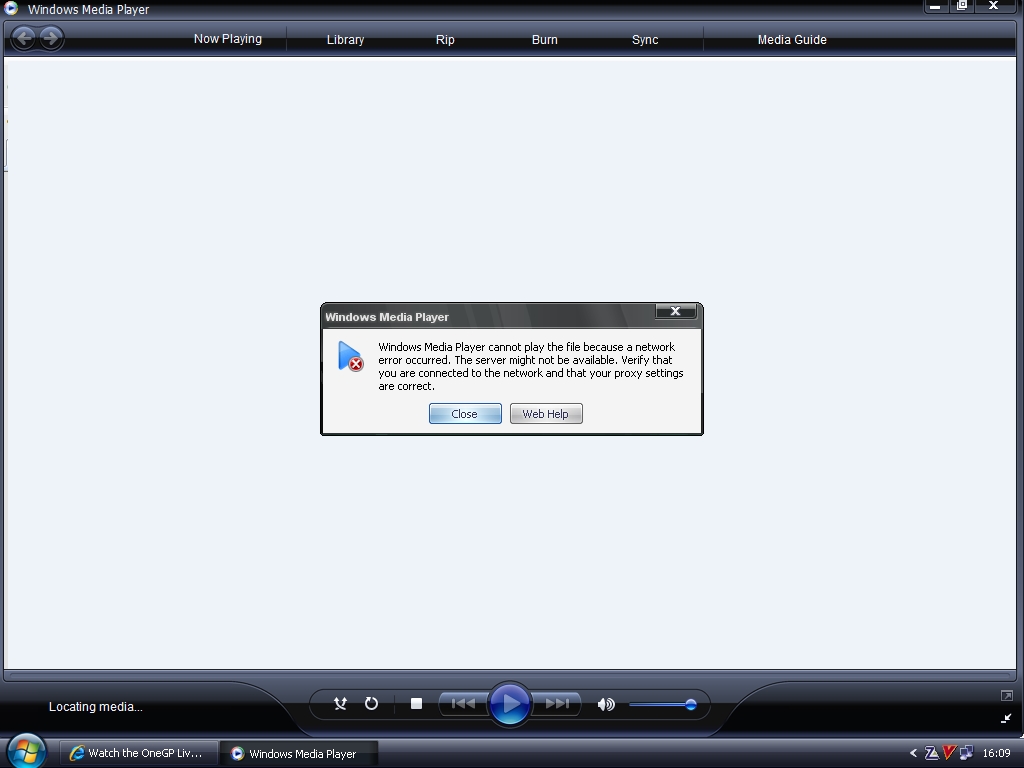This screenshot has width=1024, height=768.
Task: Stop playback
Action: coord(416,704)
